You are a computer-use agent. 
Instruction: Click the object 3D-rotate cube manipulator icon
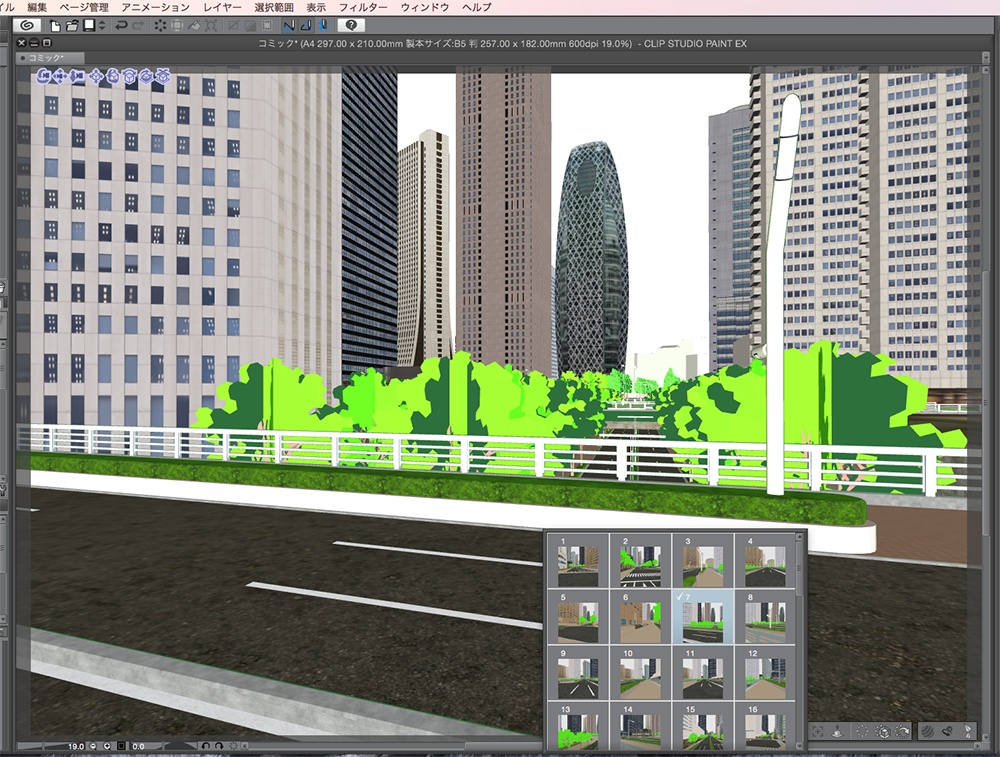point(129,76)
